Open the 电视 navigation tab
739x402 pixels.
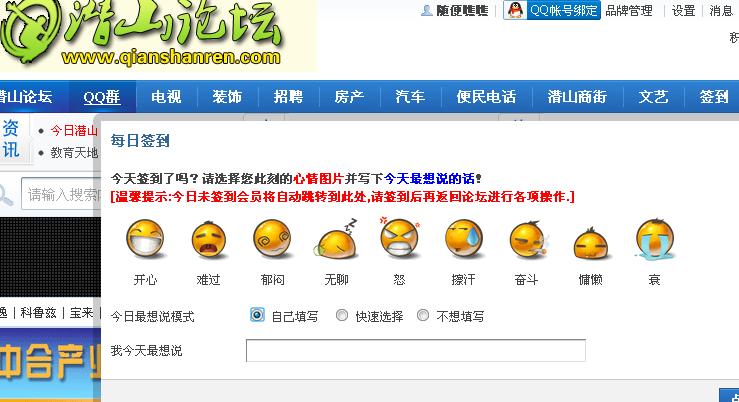coord(166,97)
